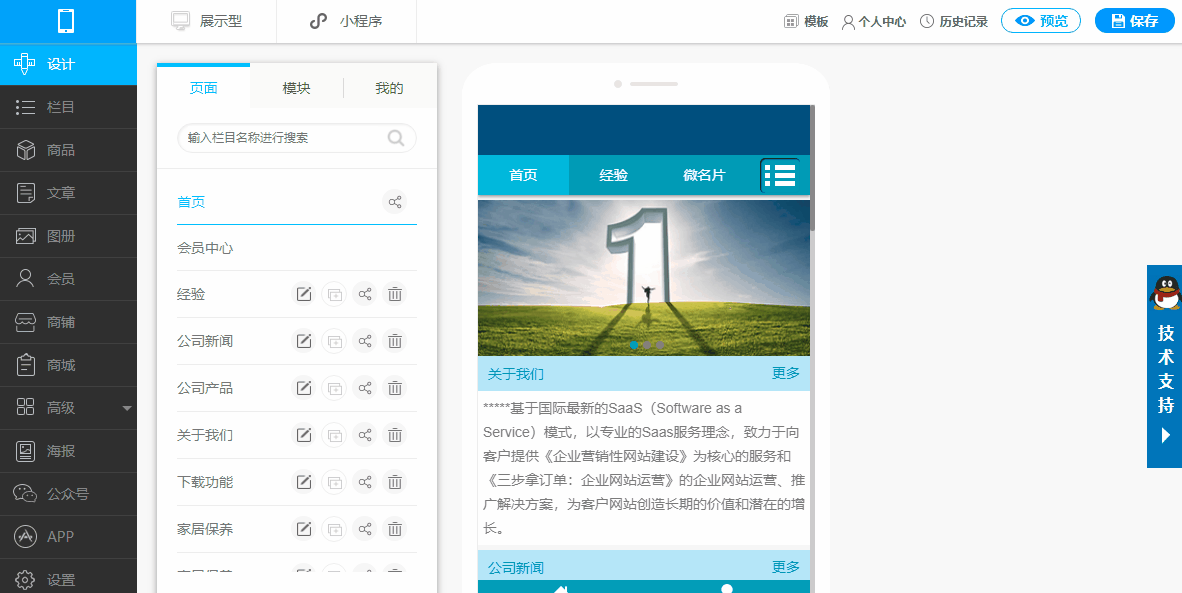Edit the 公司产品 page with its pencil icon
Image resolution: width=1182 pixels, height=593 pixels.
coord(303,388)
